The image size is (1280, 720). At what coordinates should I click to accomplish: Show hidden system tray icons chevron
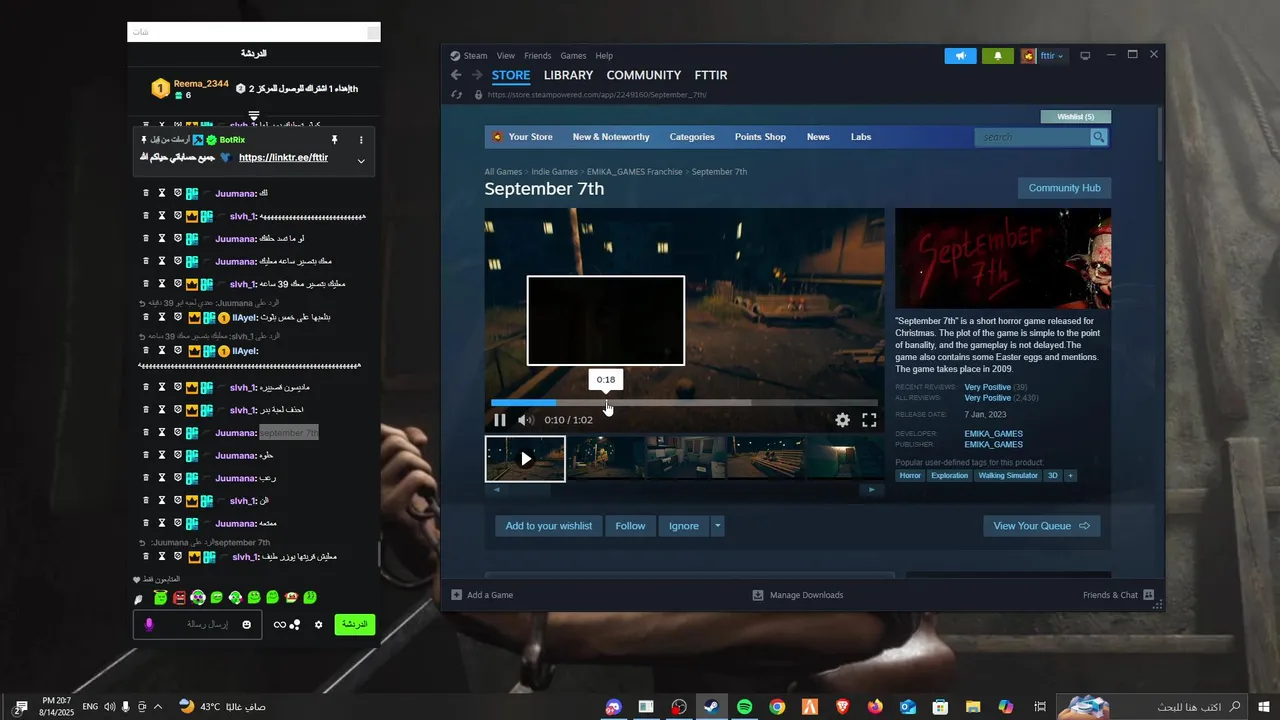pyautogui.click(x=158, y=707)
